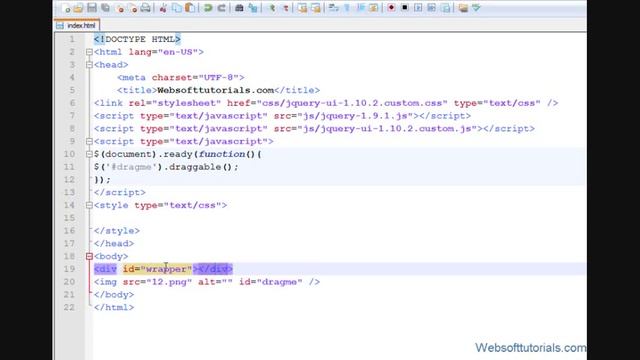Image resolution: width=640 pixels, height=360 pixels.
Task: Run macro multiple times icon
Action: coord(431,8)
